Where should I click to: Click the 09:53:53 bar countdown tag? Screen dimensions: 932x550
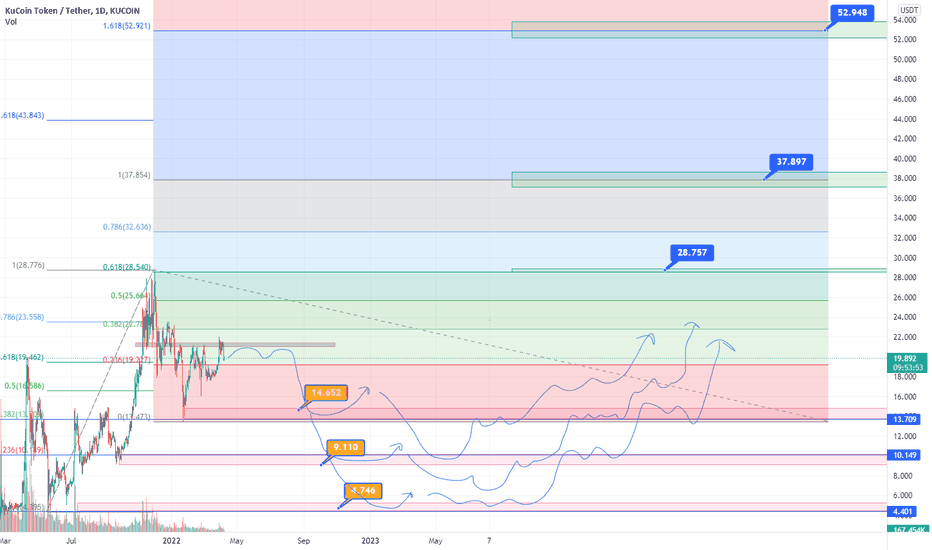pyautogui.click(x=906, y=367)
